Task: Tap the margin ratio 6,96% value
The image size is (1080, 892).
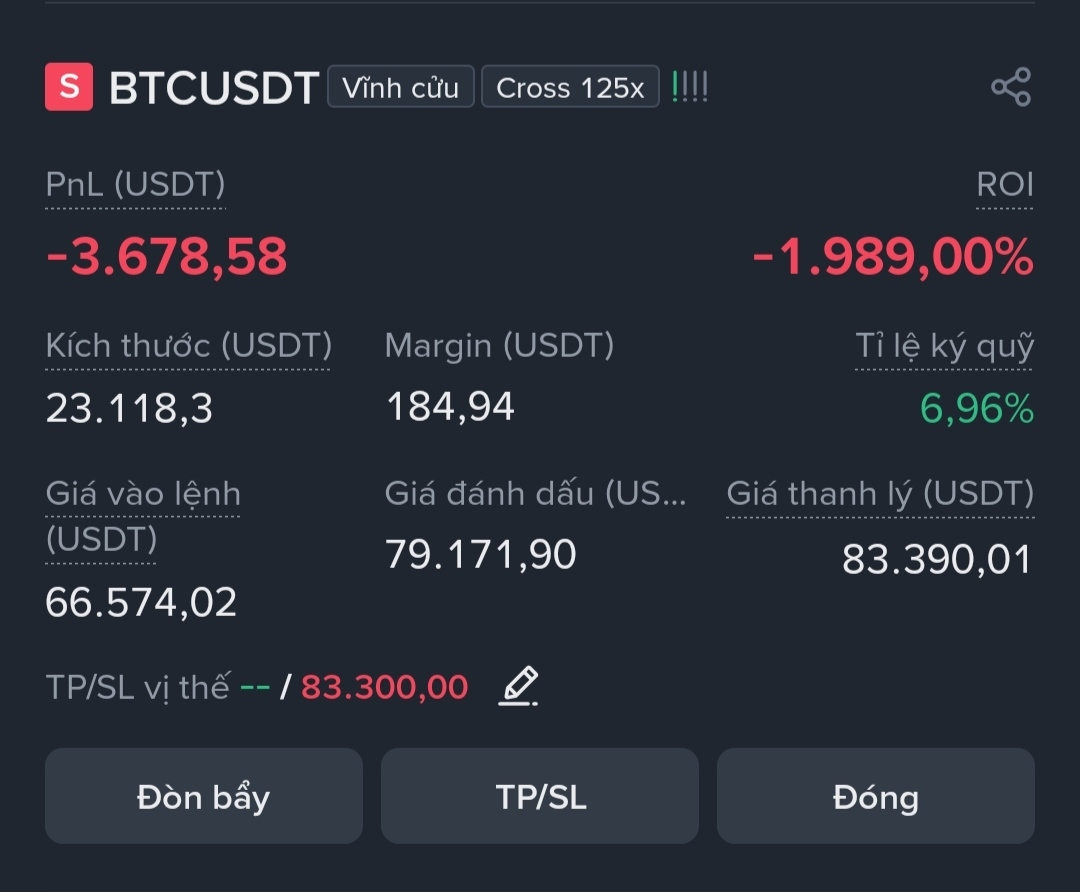Action: 977,408
